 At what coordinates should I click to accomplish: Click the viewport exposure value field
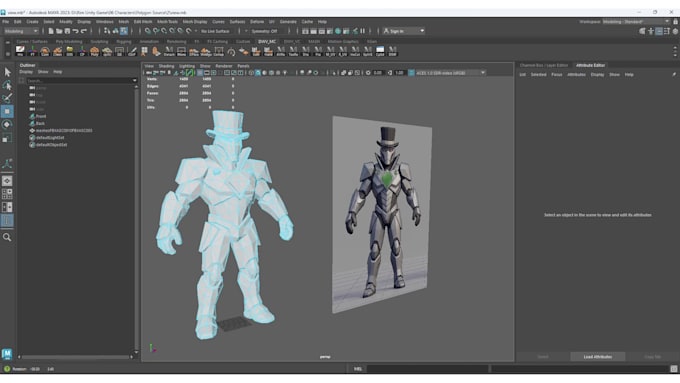point(378,73)
